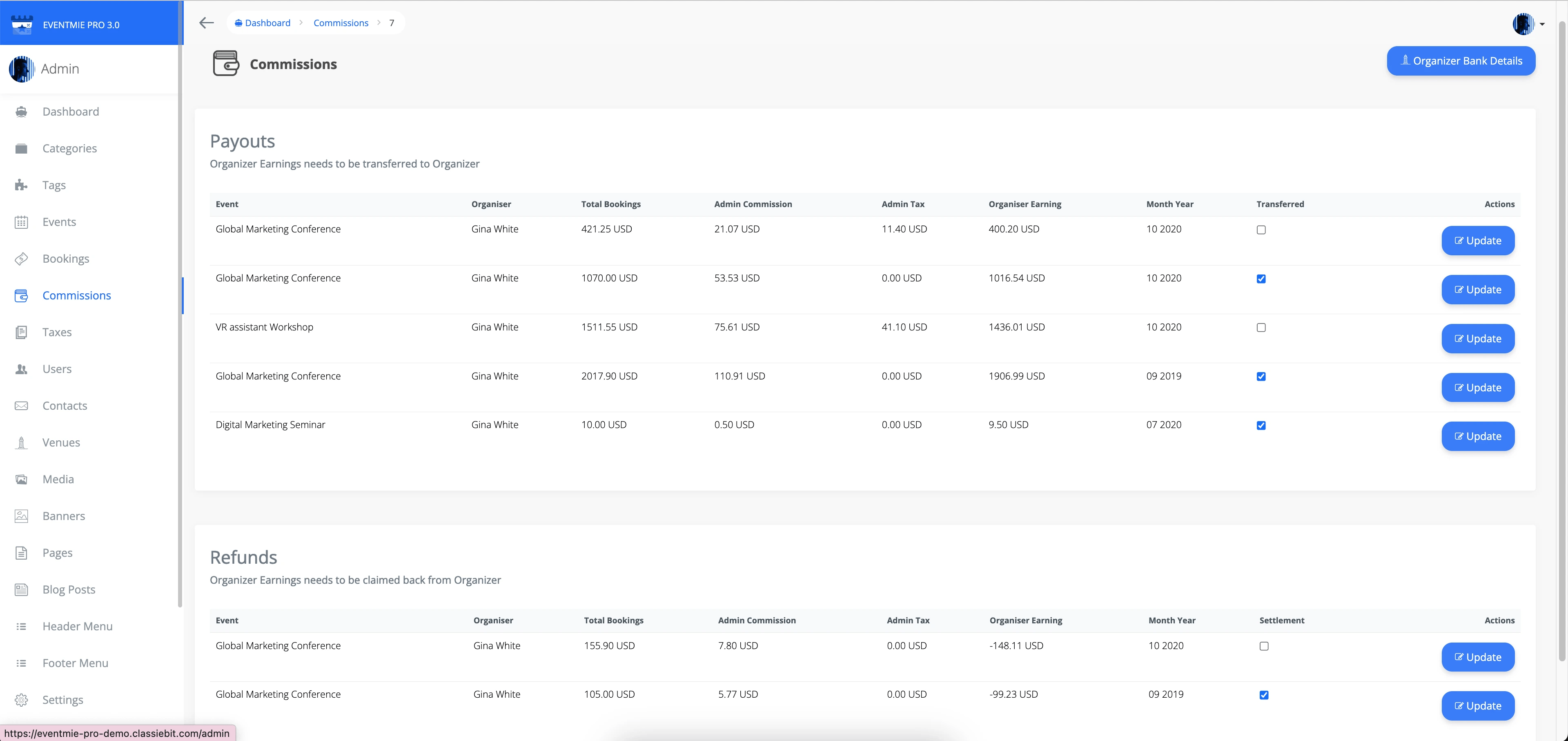The image size is (1568, 741).
Task: Open the user avatar dropdown top right
Action: pos(1523,25)
